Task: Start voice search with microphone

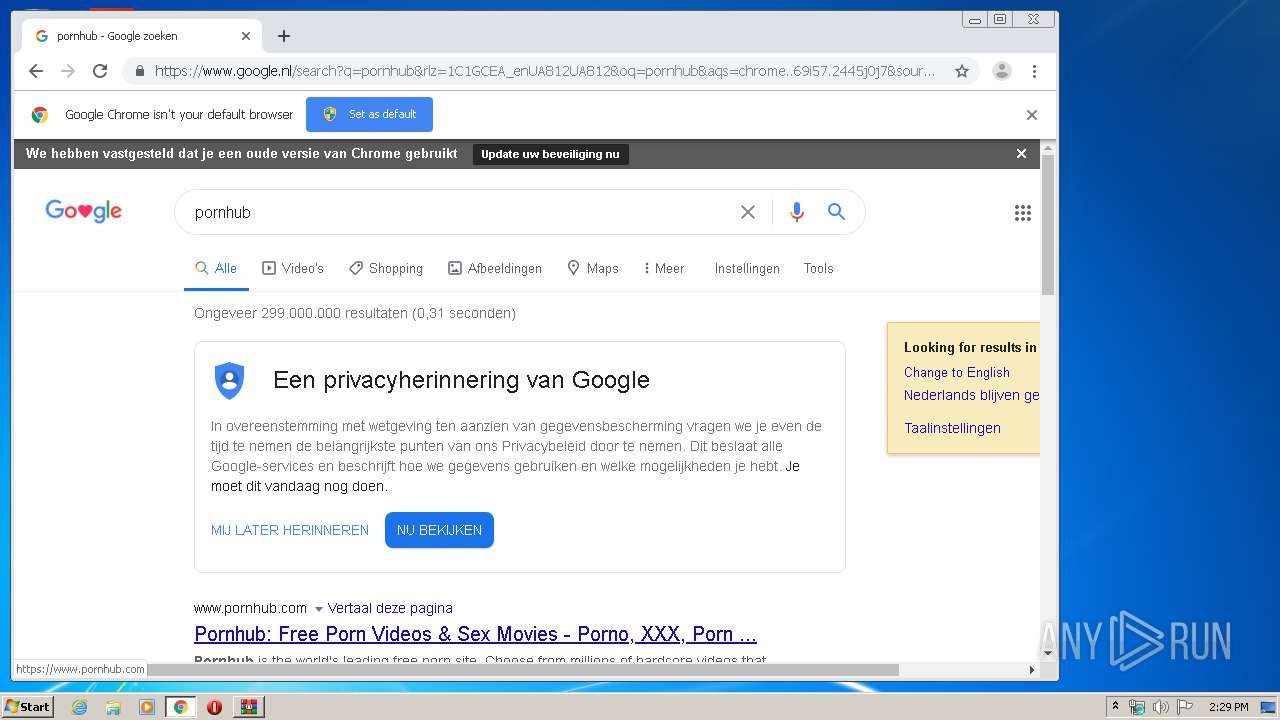Action: coord(797,212)
